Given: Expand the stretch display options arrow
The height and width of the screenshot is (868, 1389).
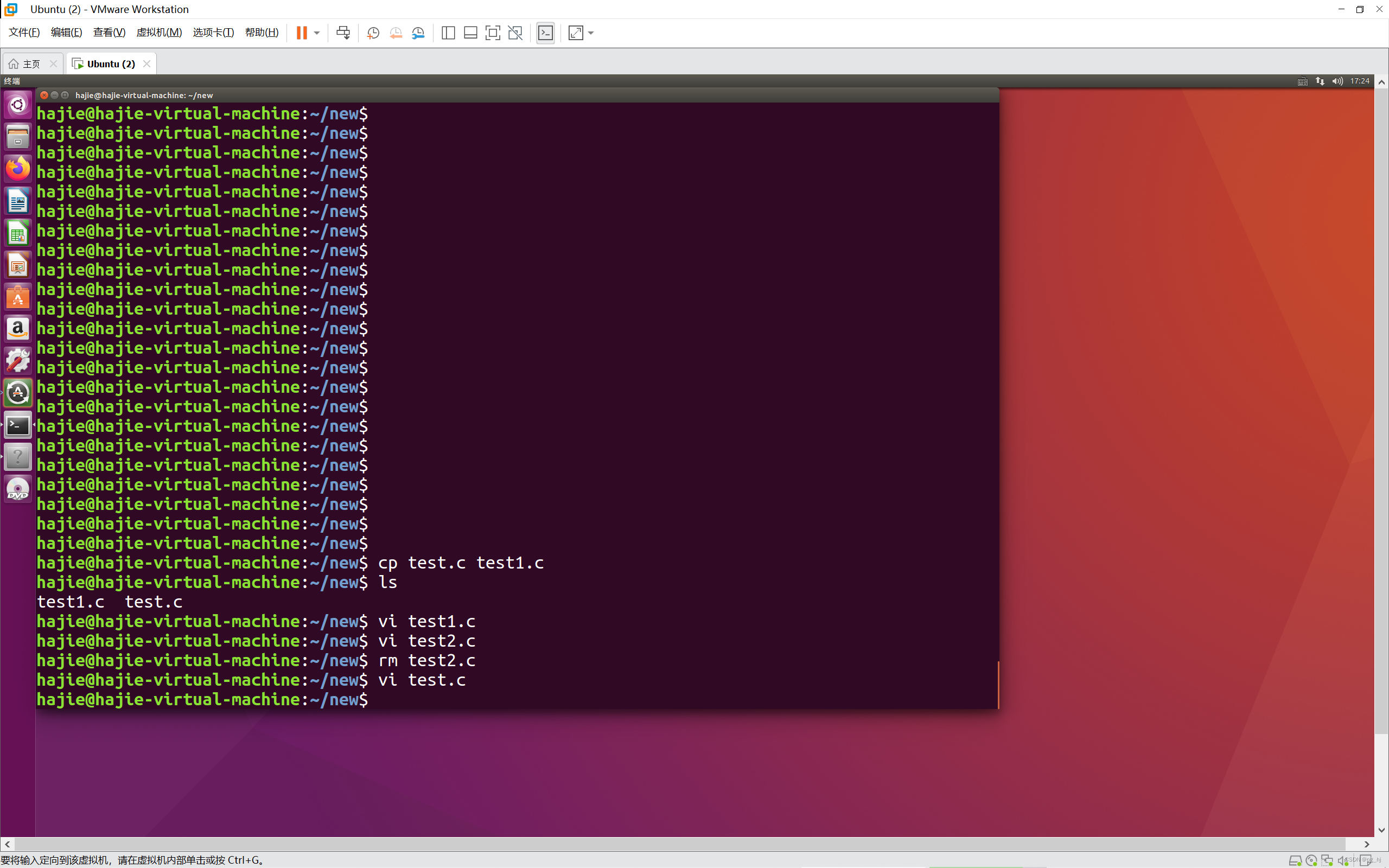Looking at the screenshot, I should click(x=591, y=33).
